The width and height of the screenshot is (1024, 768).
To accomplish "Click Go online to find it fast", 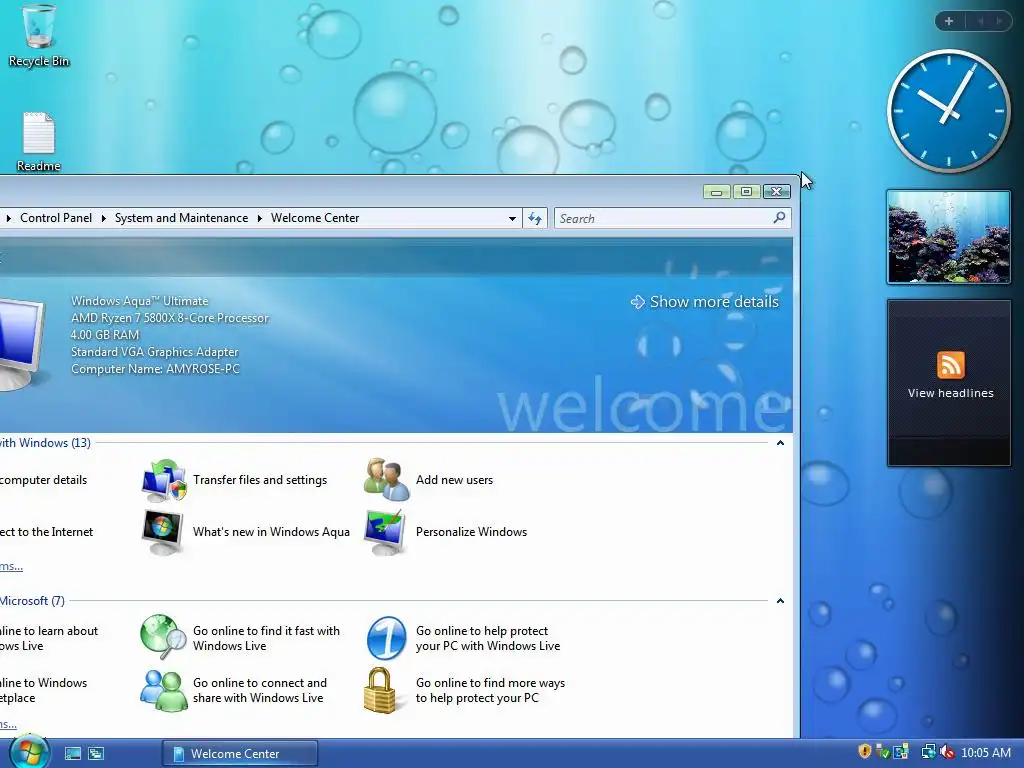I will [x=266, y=638].
